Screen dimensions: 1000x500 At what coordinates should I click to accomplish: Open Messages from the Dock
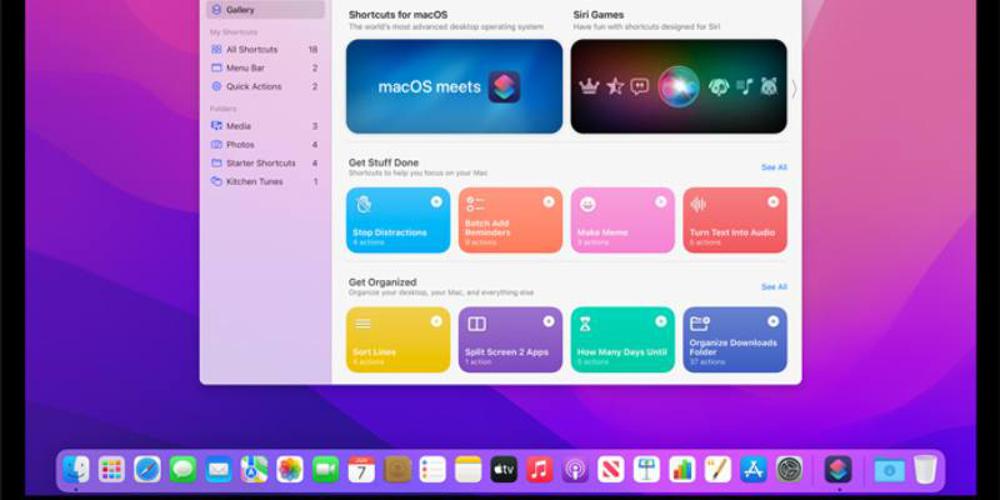tap(183, 469)
